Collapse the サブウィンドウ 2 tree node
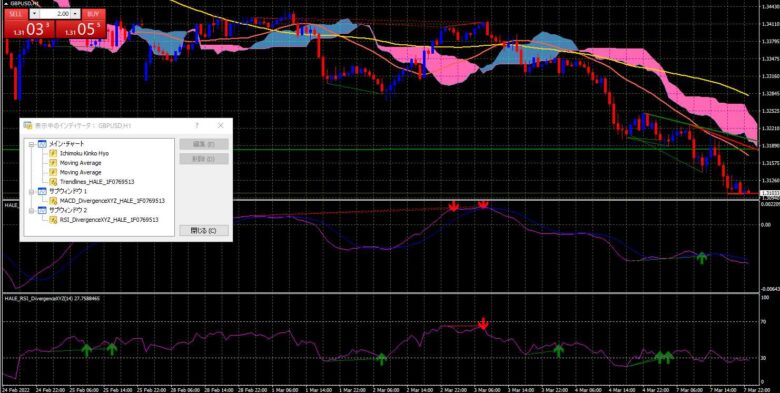The height and width of the screenshot is (393, 780). click(31, 210)
